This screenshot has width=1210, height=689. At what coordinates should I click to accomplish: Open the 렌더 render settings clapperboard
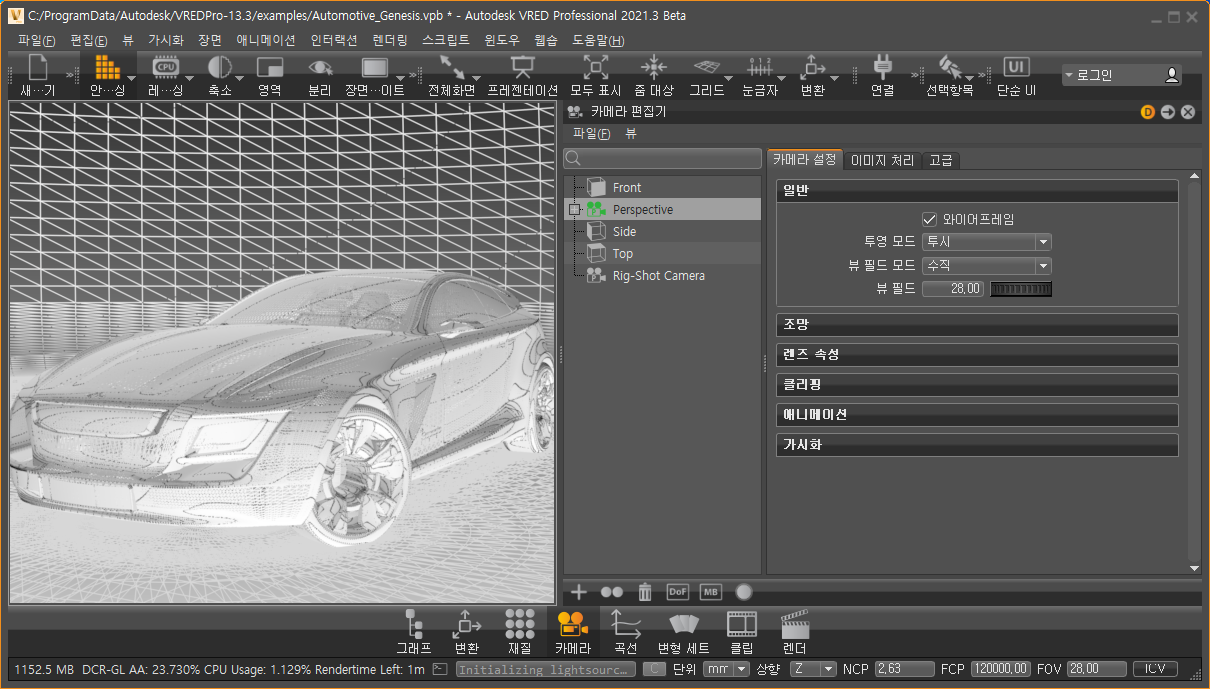point(794,624)
